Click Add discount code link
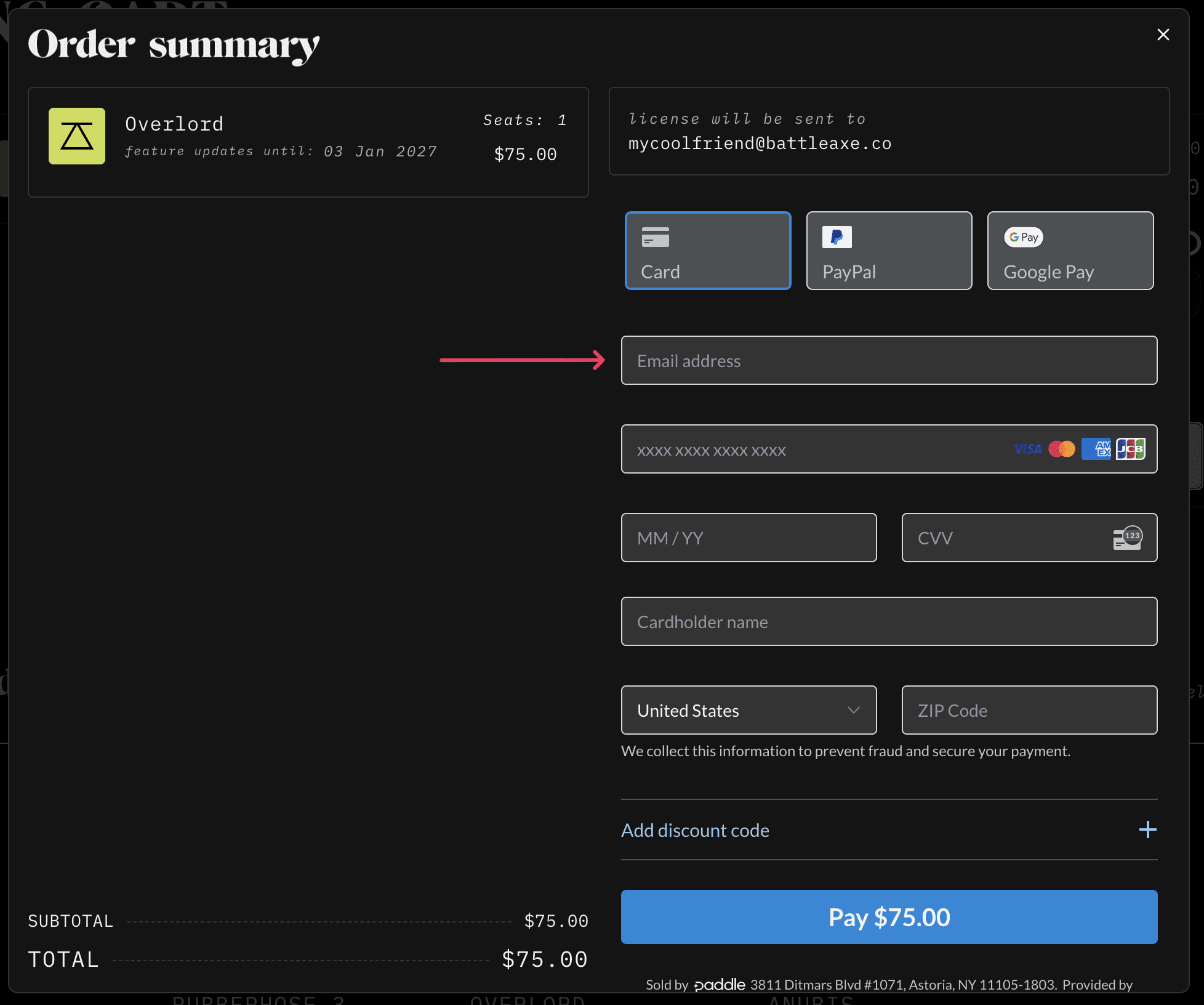The image size is (1204, 1005). tap(695, 831)
